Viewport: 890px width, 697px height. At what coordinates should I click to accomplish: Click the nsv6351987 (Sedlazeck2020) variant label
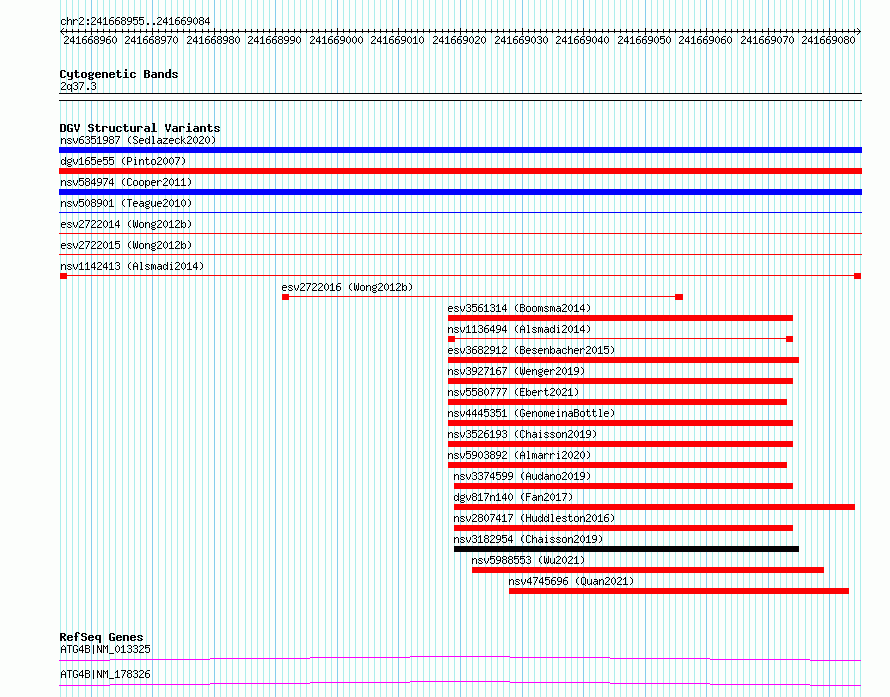pyautogui.click(x=138, y=140)
